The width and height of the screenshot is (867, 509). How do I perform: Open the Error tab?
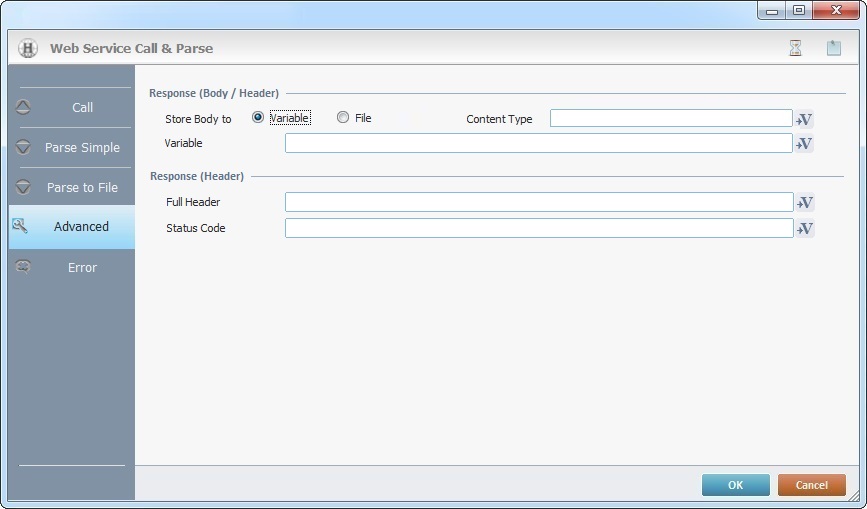click(82, 268)
